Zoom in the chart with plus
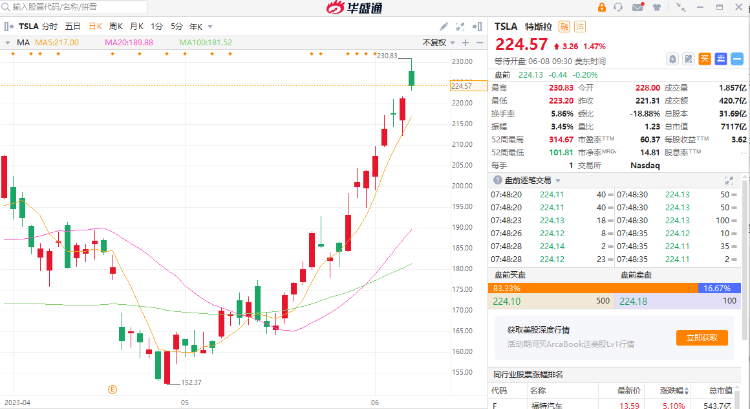 point(465,43)
